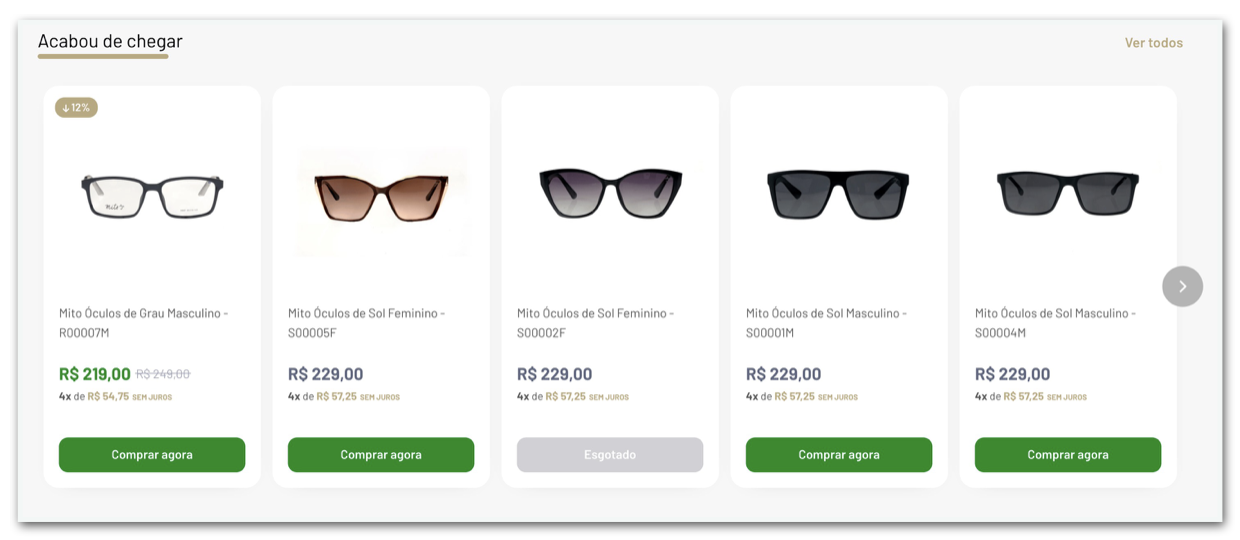
Task: View the S00001M black sunglasses image
Action: click(839, 193)
